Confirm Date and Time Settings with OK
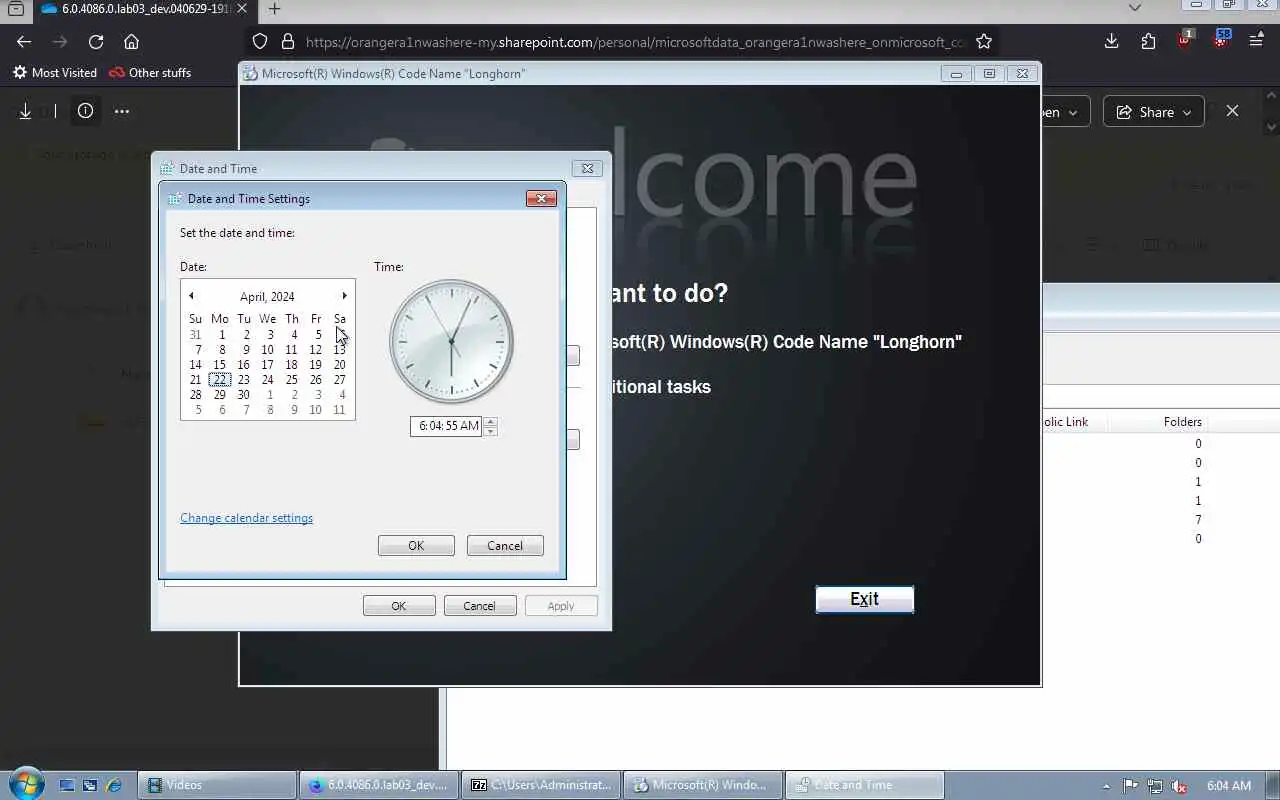Image resolution: width=1280 pixels, height=800 pixels. click(x=416, y=546)
